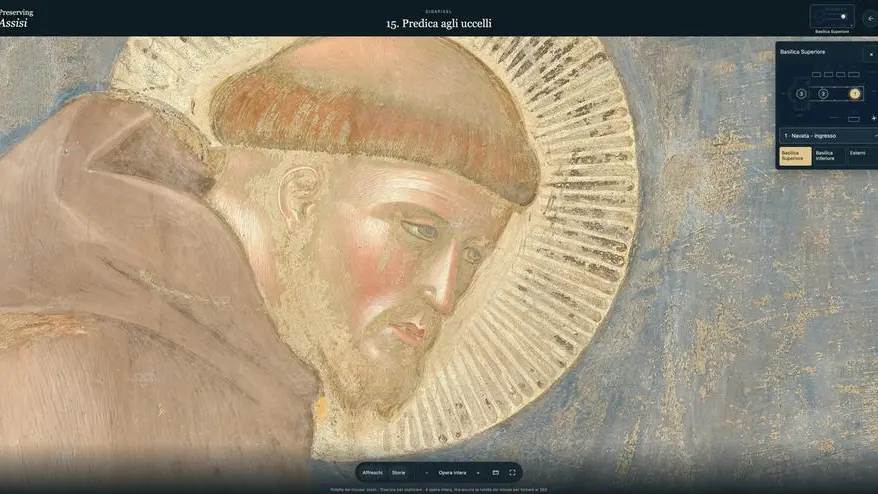Image resolution: width=878 pixels, height=494 pixels.
Task: Expand the '1 - Navata - ingresso' dropdown
Action: [x=829, y=136]
